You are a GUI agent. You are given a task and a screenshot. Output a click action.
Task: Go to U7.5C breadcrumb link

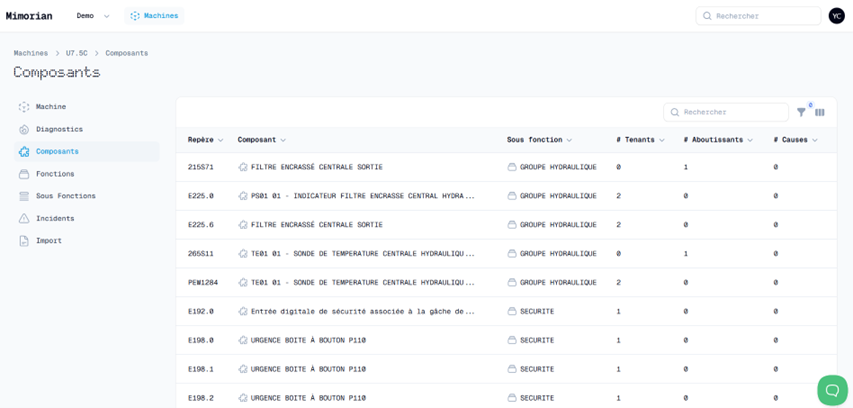pos(77,53)
